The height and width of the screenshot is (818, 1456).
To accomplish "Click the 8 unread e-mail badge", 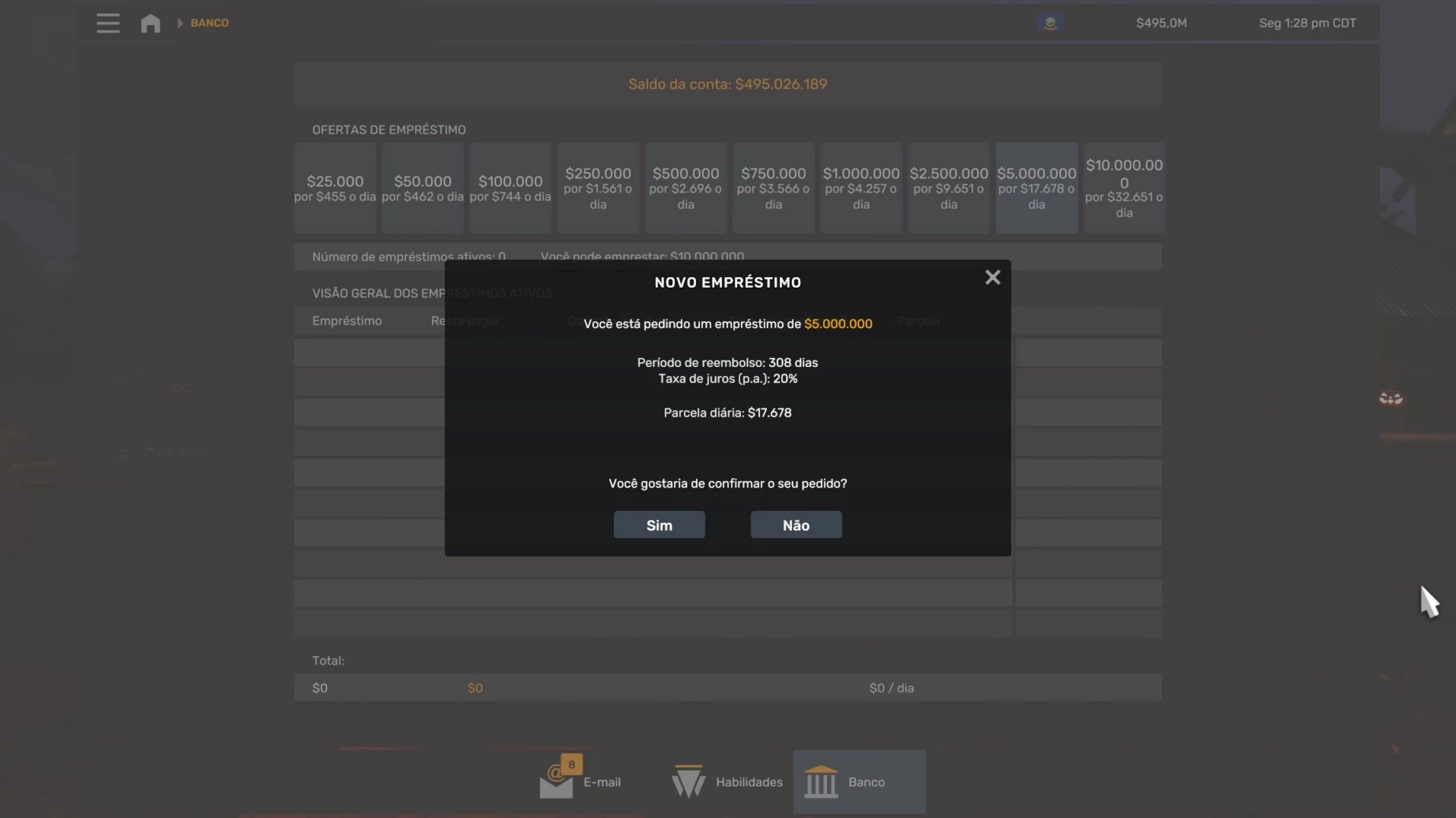I will (x=571, y=765).
